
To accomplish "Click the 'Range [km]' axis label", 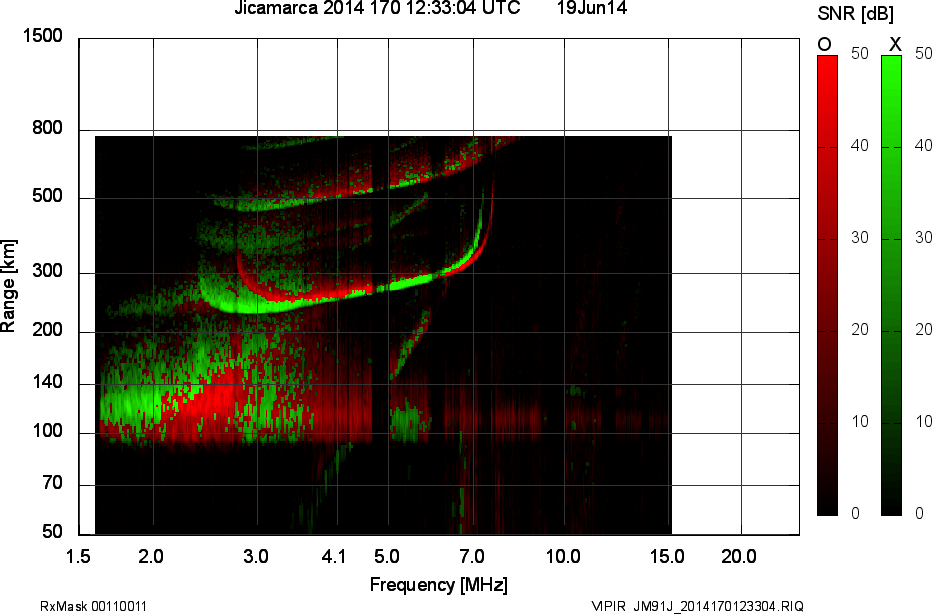I will click(8, 286).
